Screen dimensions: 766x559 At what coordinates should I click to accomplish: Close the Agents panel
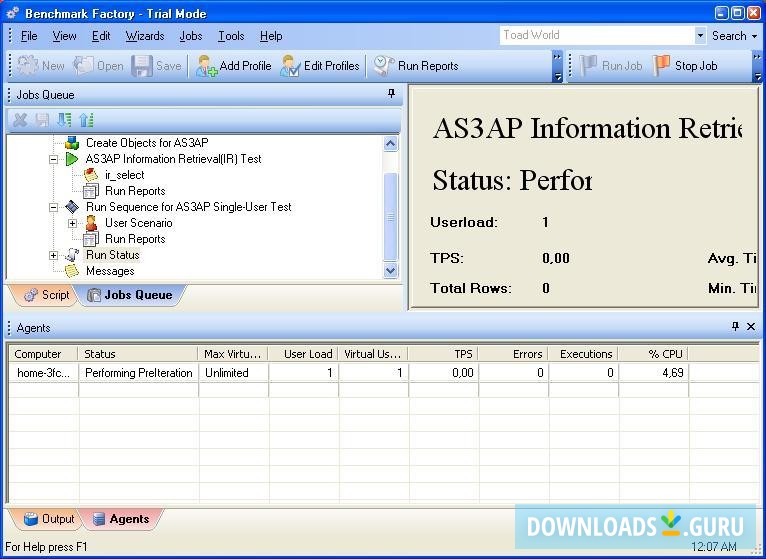pyautogui.click(x=751, y=326)
